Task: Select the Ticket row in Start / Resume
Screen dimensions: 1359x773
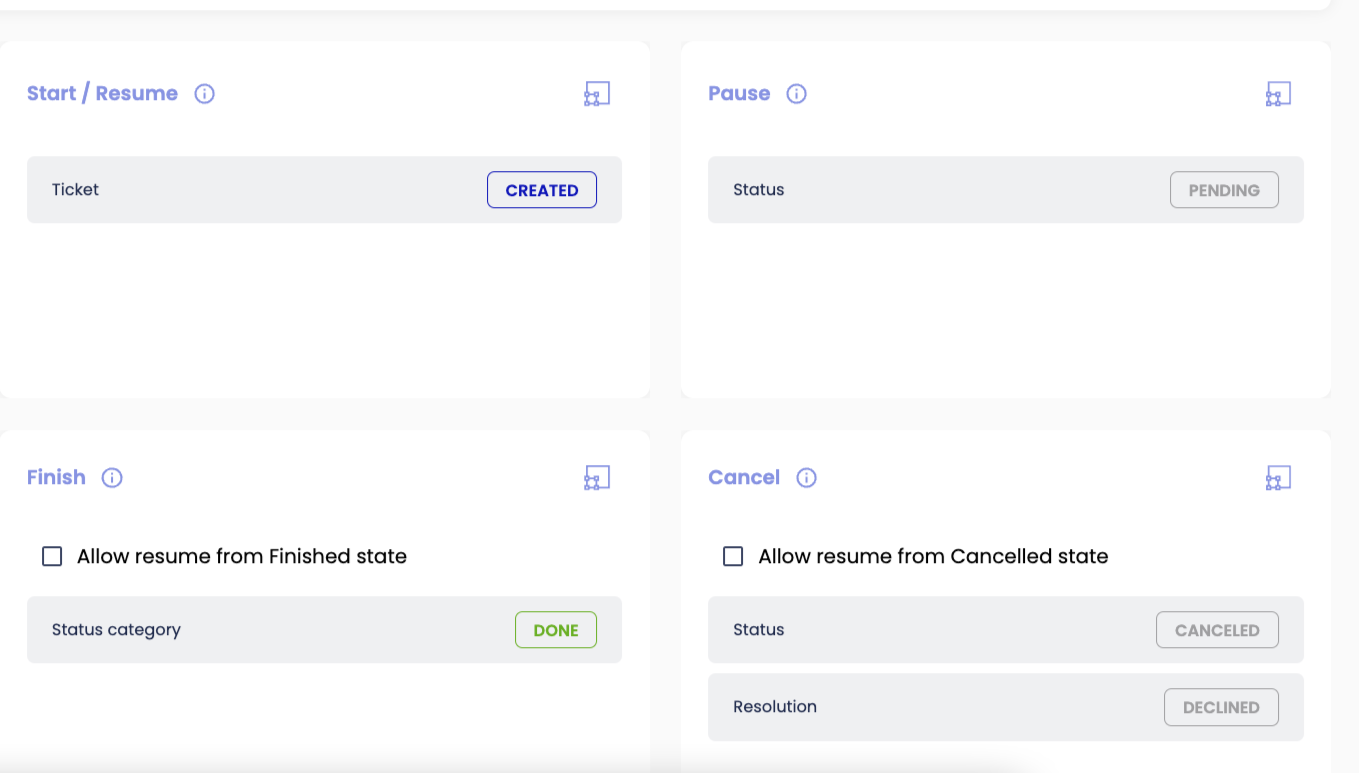Action: 250,190
